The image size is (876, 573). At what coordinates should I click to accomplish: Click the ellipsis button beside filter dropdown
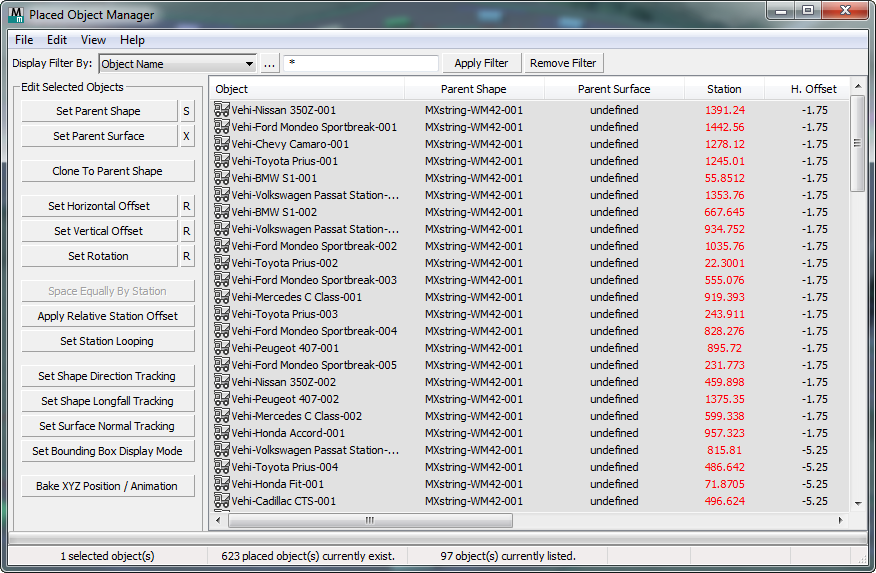click(x=269, y=64)
